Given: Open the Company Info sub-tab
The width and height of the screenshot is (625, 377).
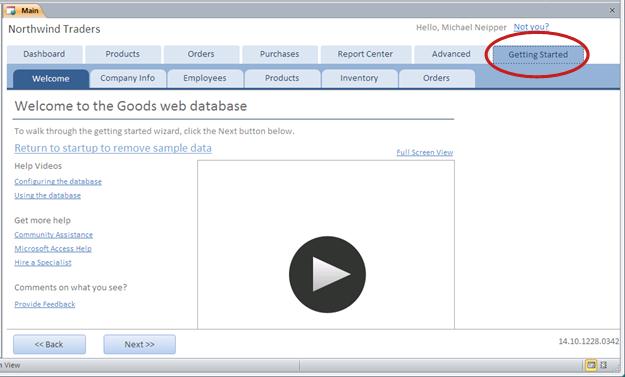Looking at the screenshot, I should click(x=128, y=79).
